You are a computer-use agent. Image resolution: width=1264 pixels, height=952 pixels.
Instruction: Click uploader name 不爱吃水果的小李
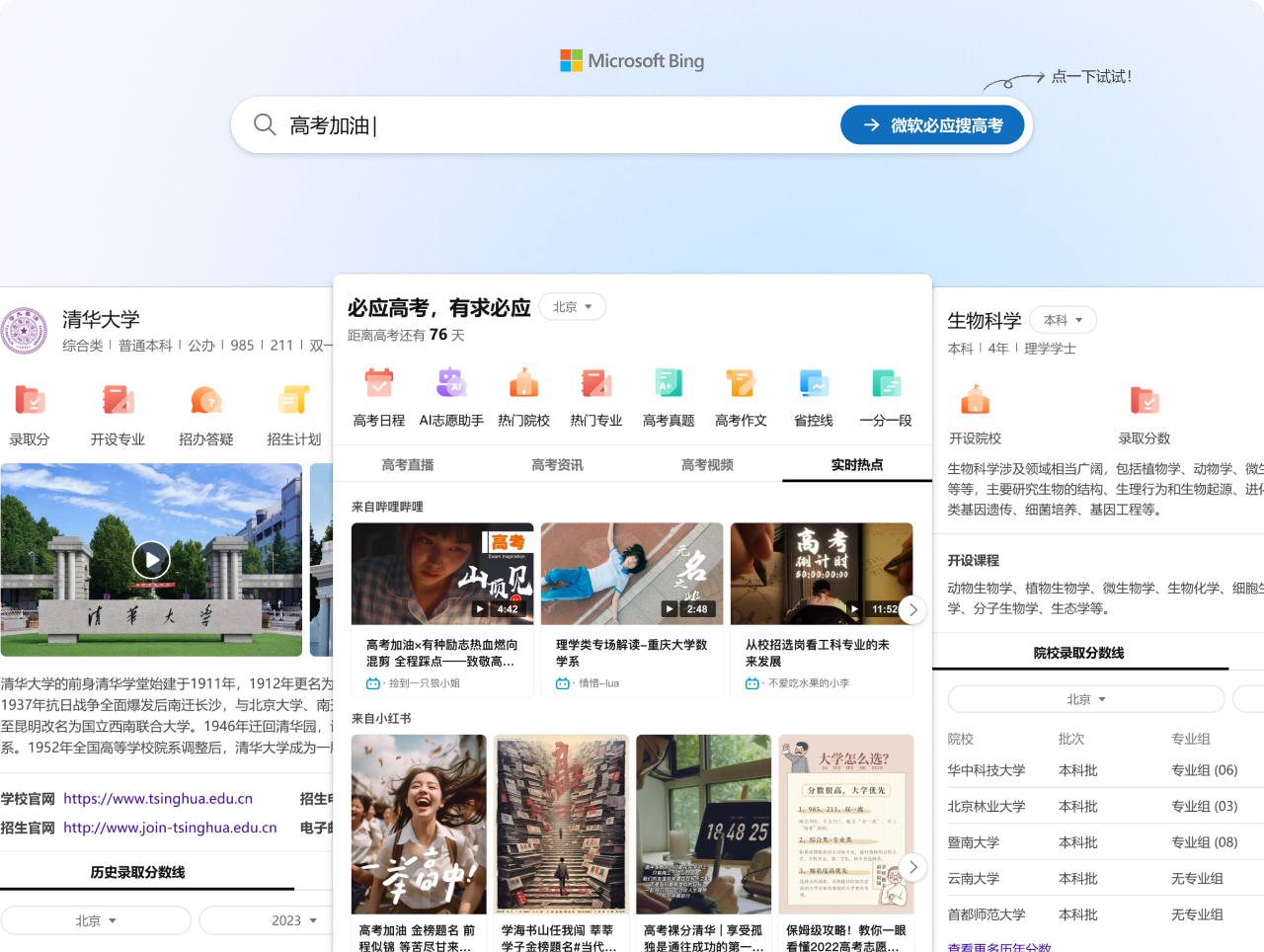coord(809,683)
